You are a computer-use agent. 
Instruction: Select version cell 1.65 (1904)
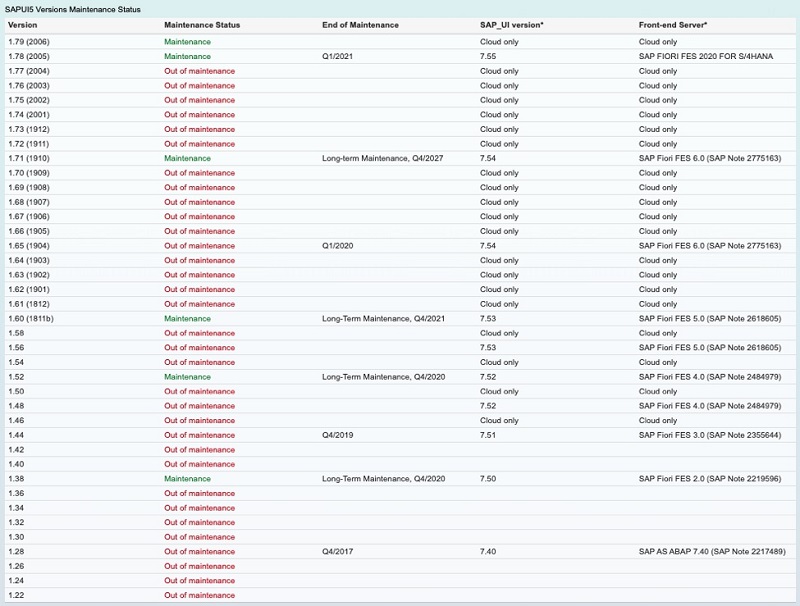click(x=29, y=245)
